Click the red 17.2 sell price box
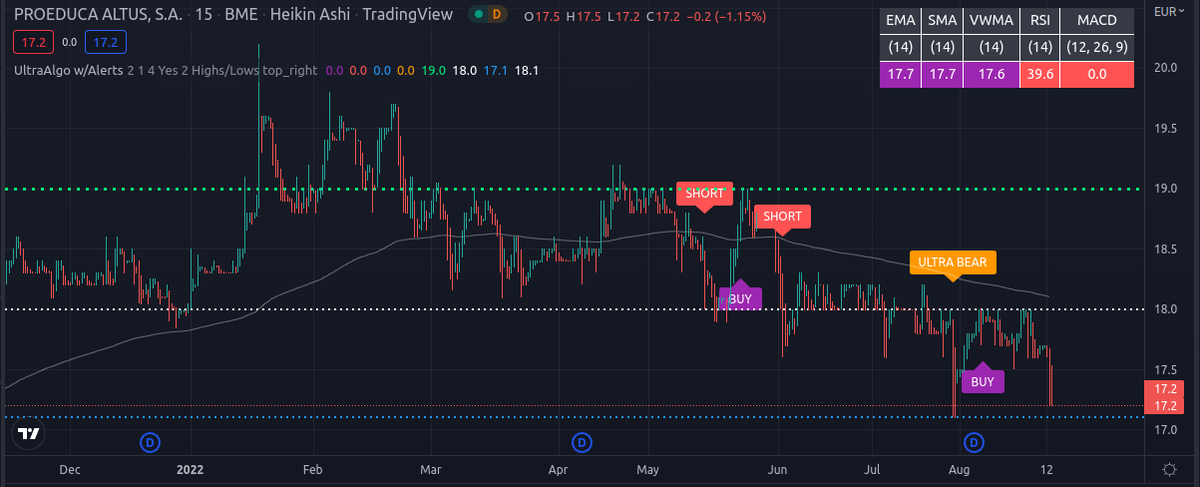Screen dimensions: 1200x487 (33, 42)
